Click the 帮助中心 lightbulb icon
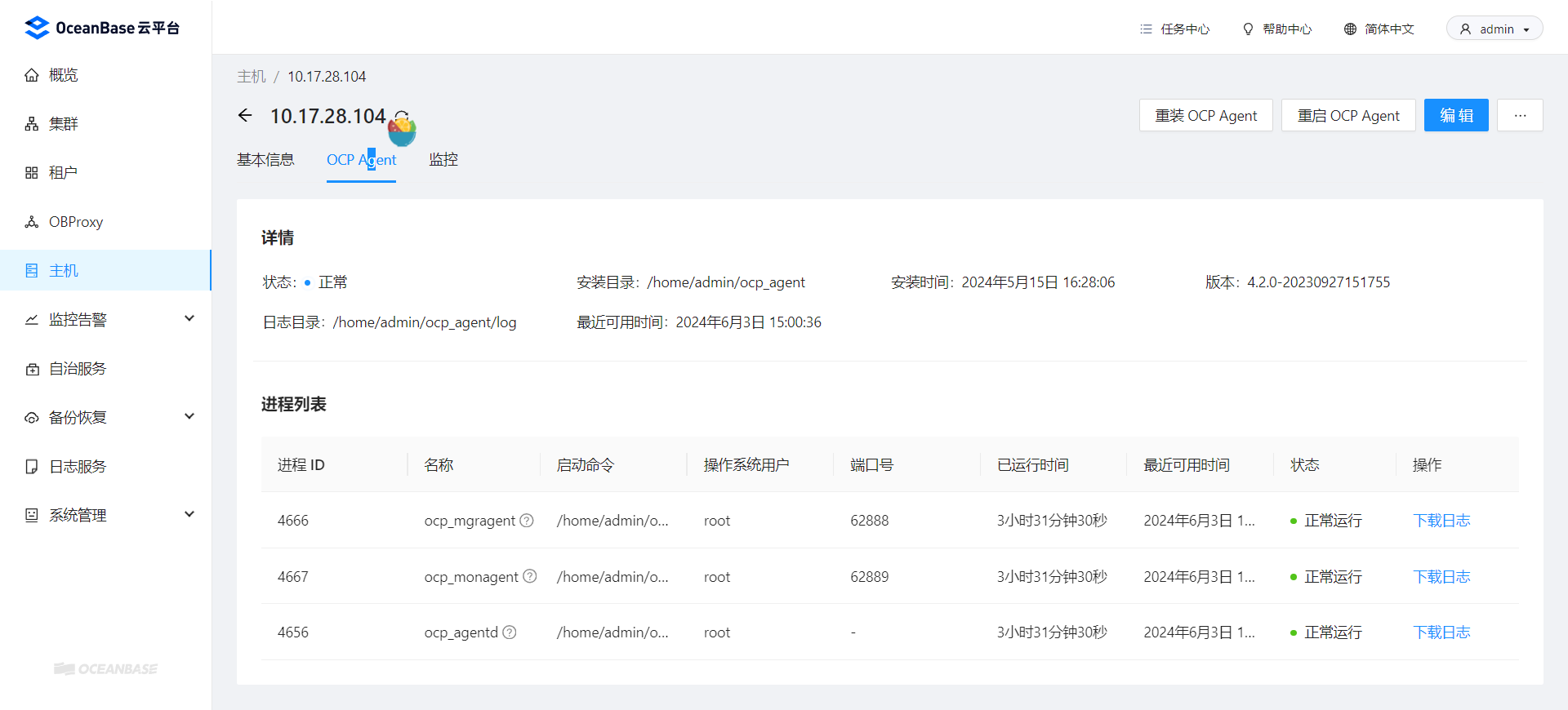The width and height of the screenshot is (1568, 710). pyautogui.click(x=1248, y=29)
